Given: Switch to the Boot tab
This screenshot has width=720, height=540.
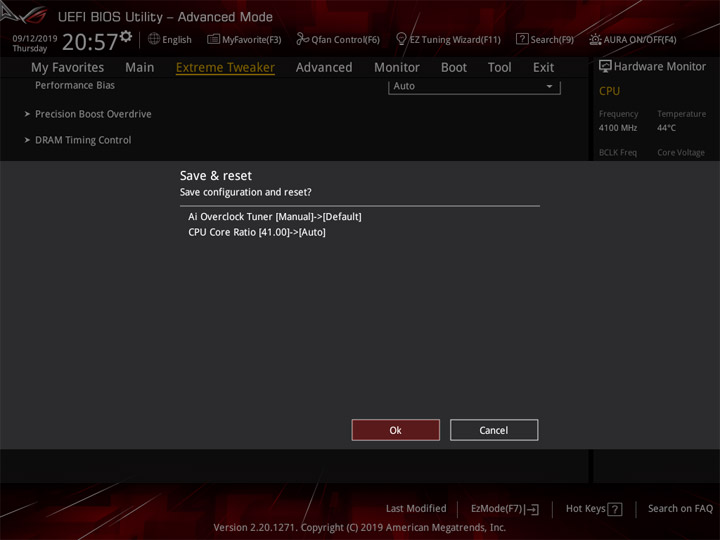Looking at the screenshot, I should point(454,68).
